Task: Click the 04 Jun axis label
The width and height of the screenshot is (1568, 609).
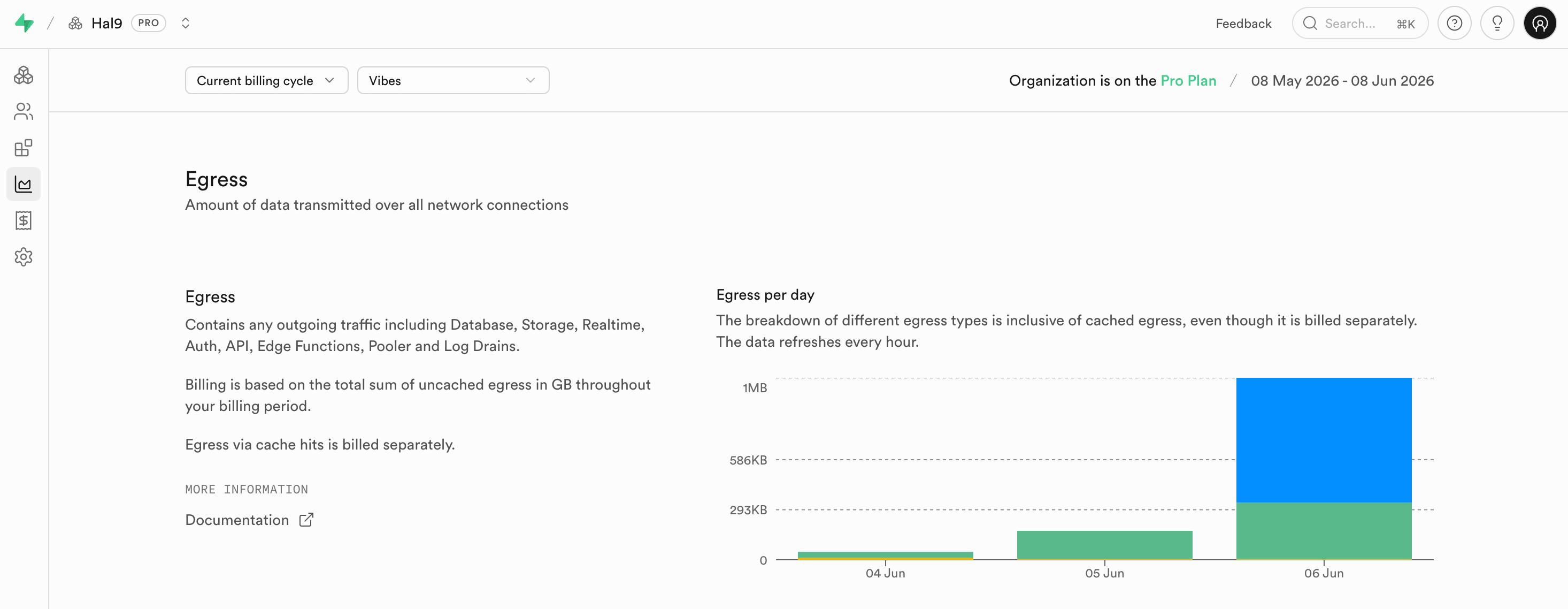Action: tap(885, 573)
